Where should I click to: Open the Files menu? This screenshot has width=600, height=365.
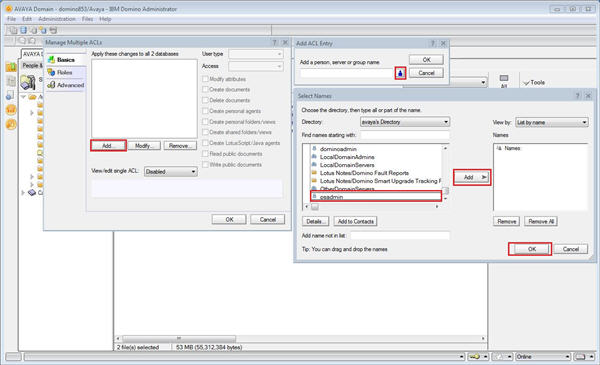(87, 19)
